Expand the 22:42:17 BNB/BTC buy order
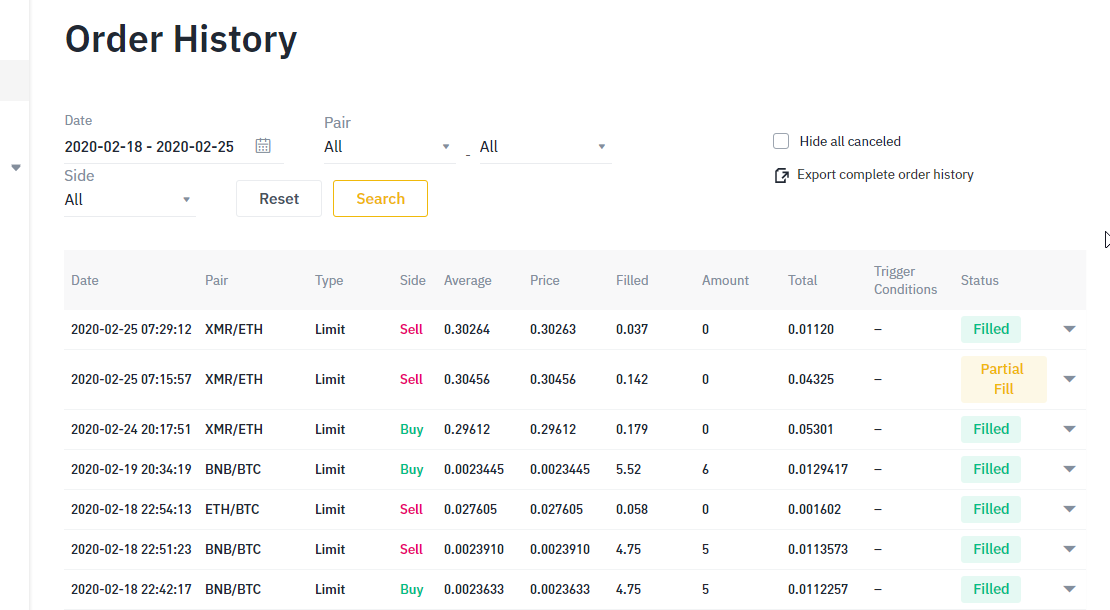 (x=1069, y=589)
